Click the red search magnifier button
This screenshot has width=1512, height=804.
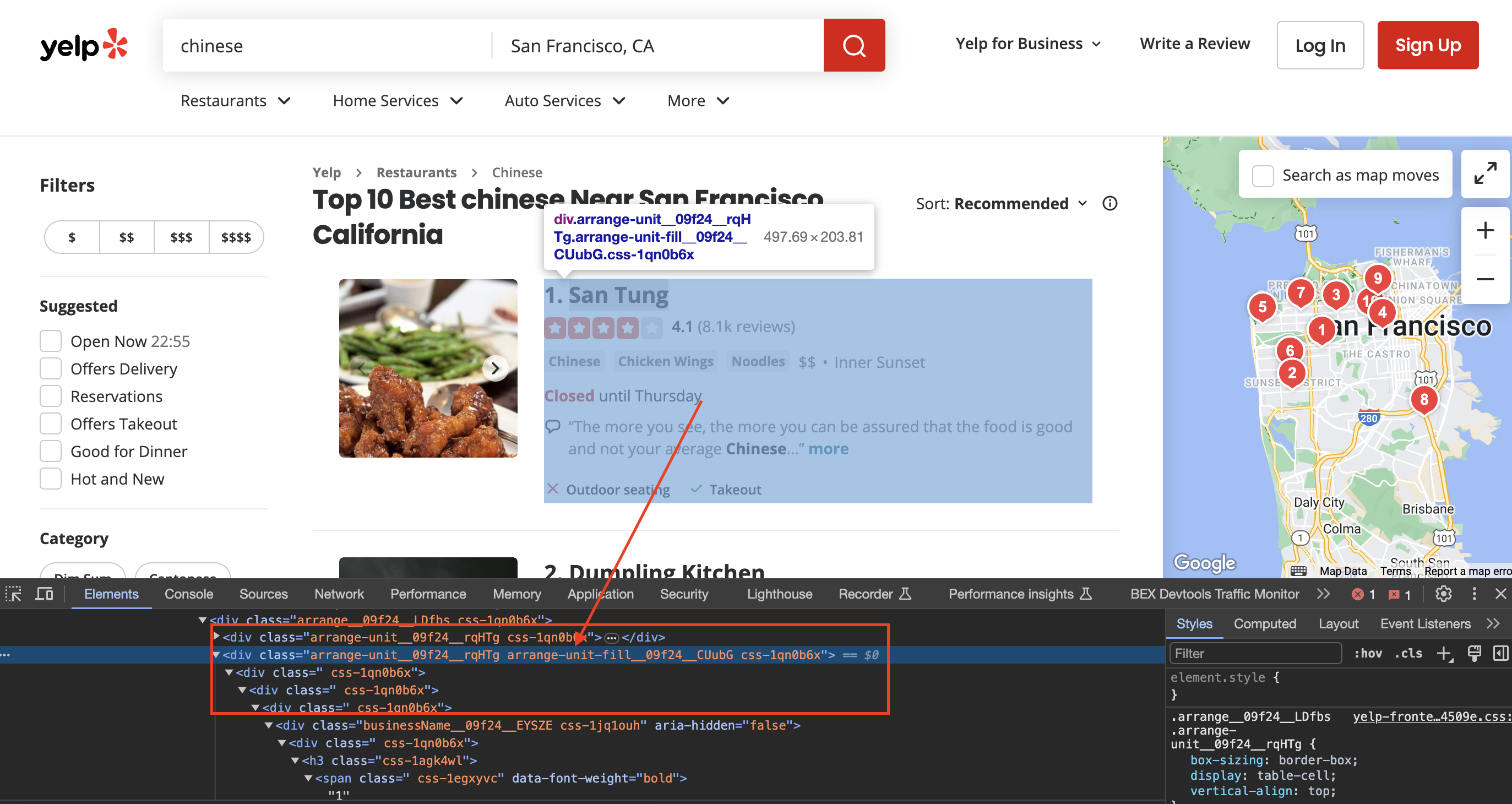(854, 45)
